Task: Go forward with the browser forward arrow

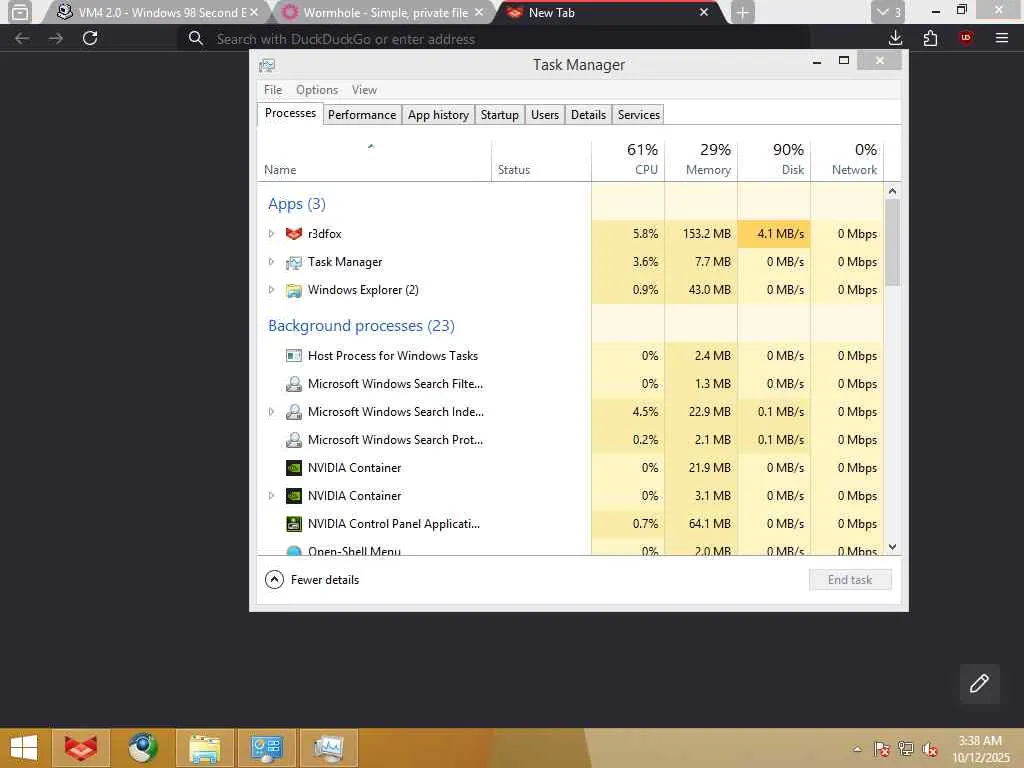Action: (56, 39)
